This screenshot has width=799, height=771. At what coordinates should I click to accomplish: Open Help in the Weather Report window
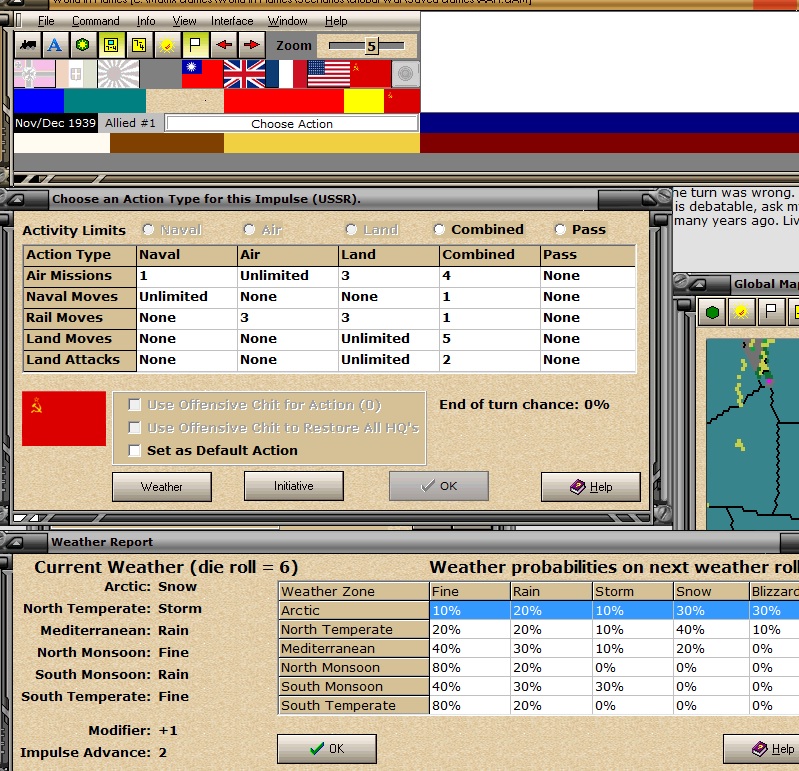point(761,749)
